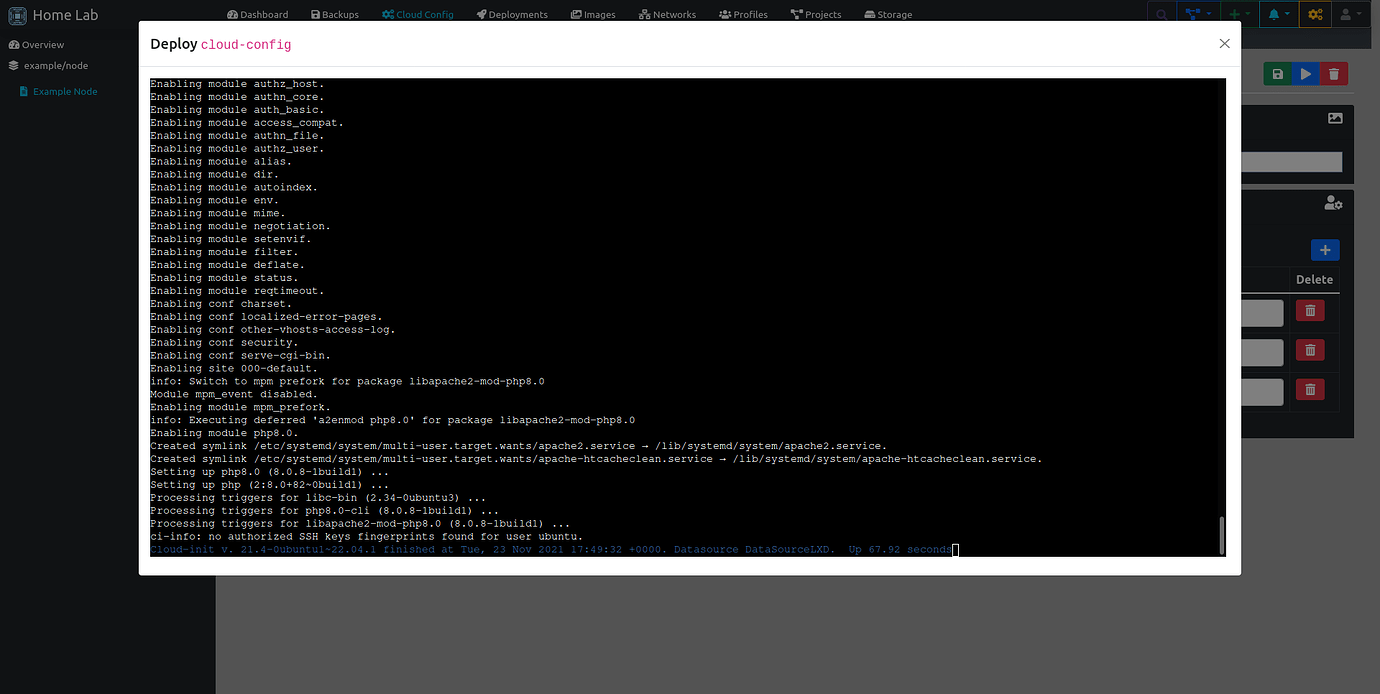This screenshot has height=694, width=1380.
Task: Open Example Node file in sidebar
Action: click(58, 91)
